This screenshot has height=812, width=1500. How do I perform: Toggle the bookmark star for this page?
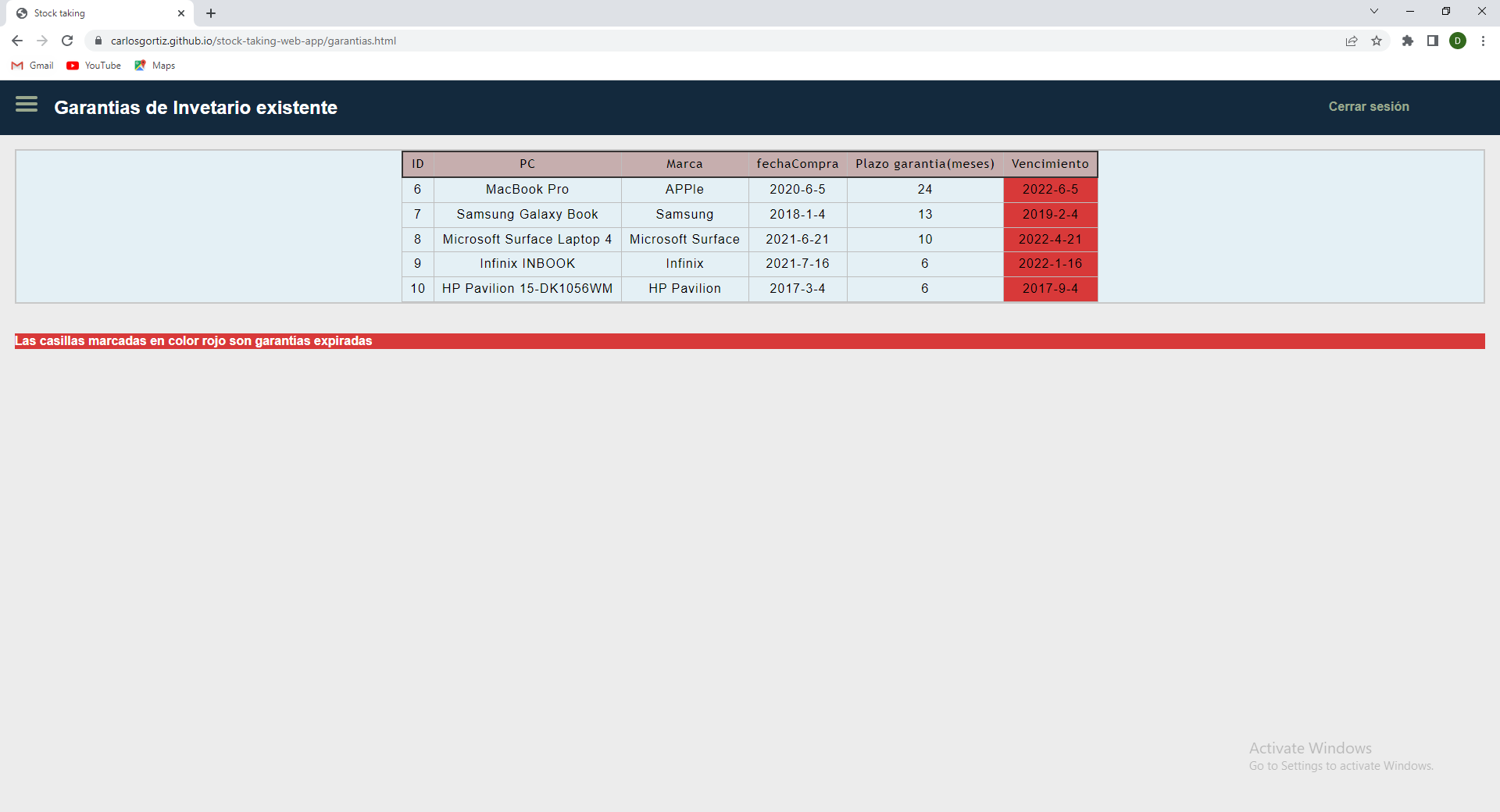point(1377,41)
